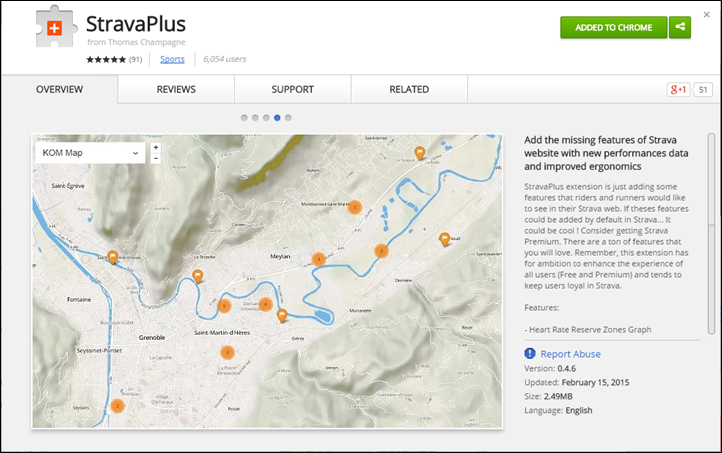Click the StravaPlus puzzle-piece extension icon
The width and height of the screenshot is (722, 453).
(55, 27)
